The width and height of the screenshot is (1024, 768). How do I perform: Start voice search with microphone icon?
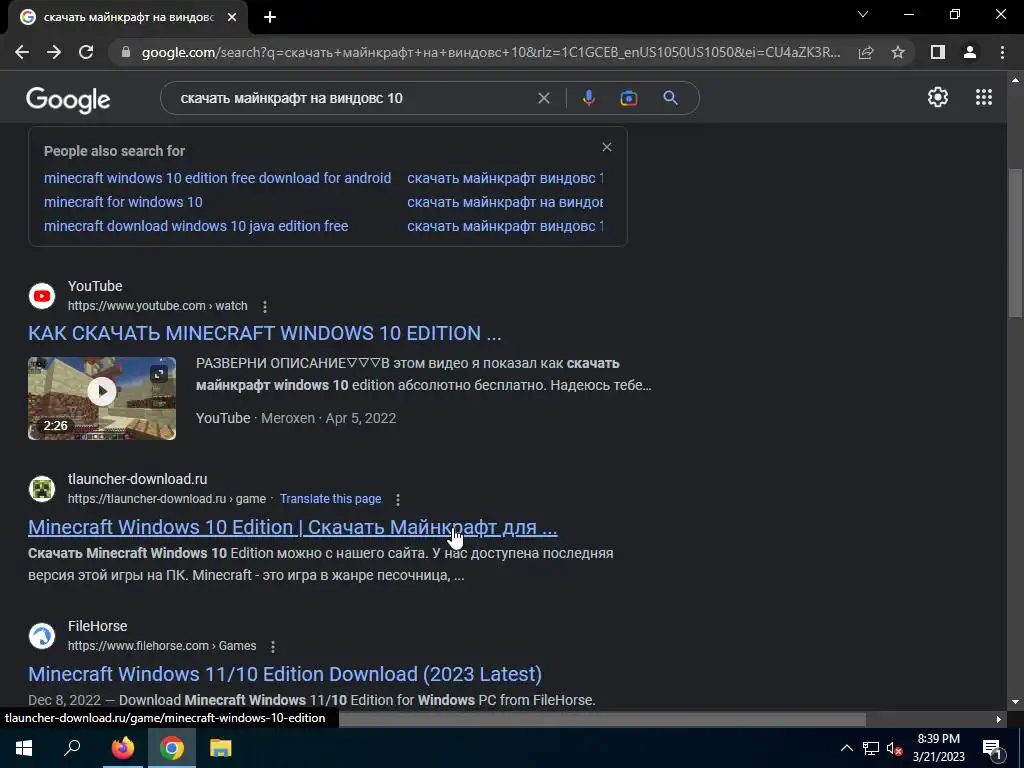pos(588,98)
